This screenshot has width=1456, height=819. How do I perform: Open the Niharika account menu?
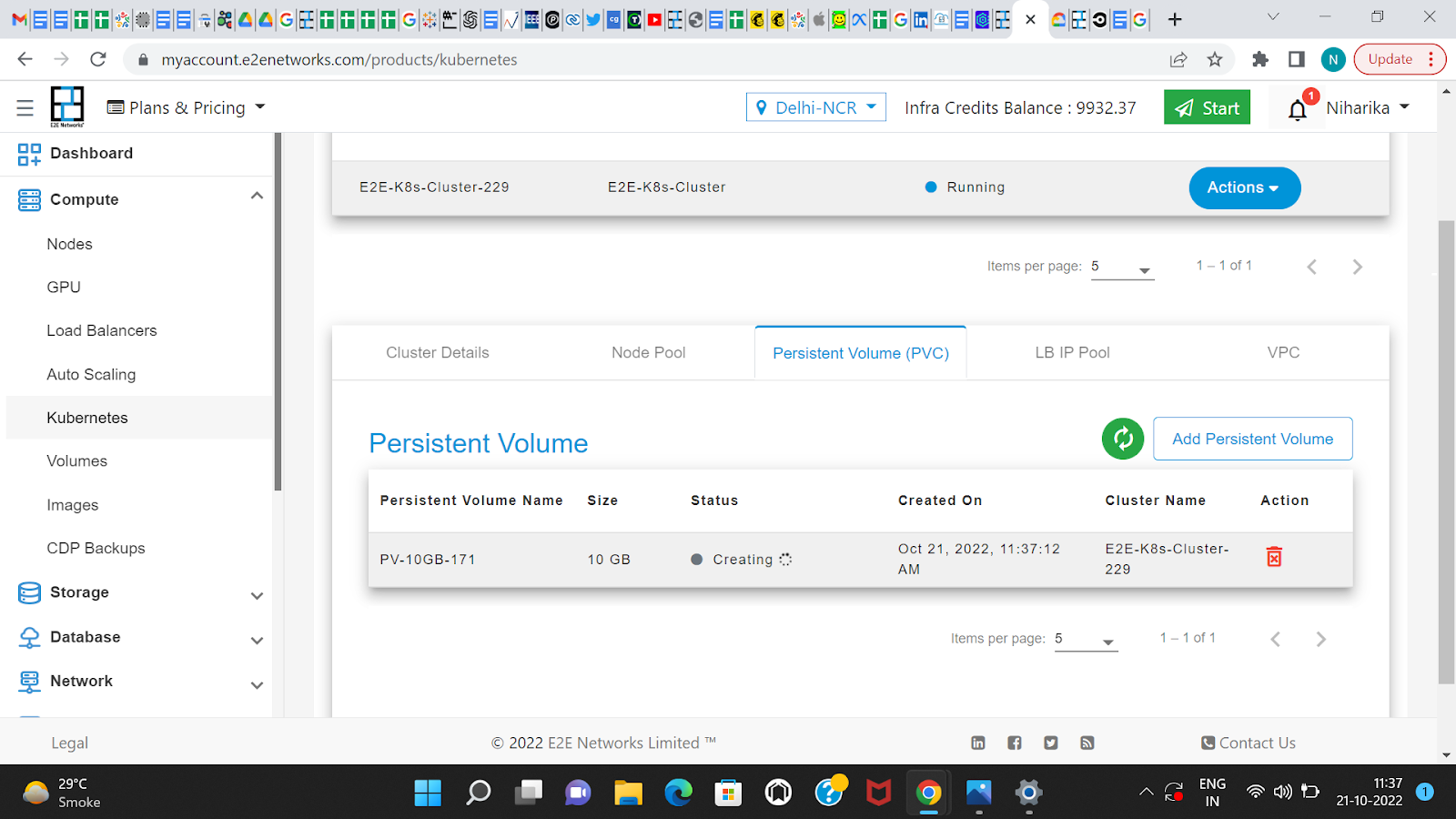click(1367, 107)
